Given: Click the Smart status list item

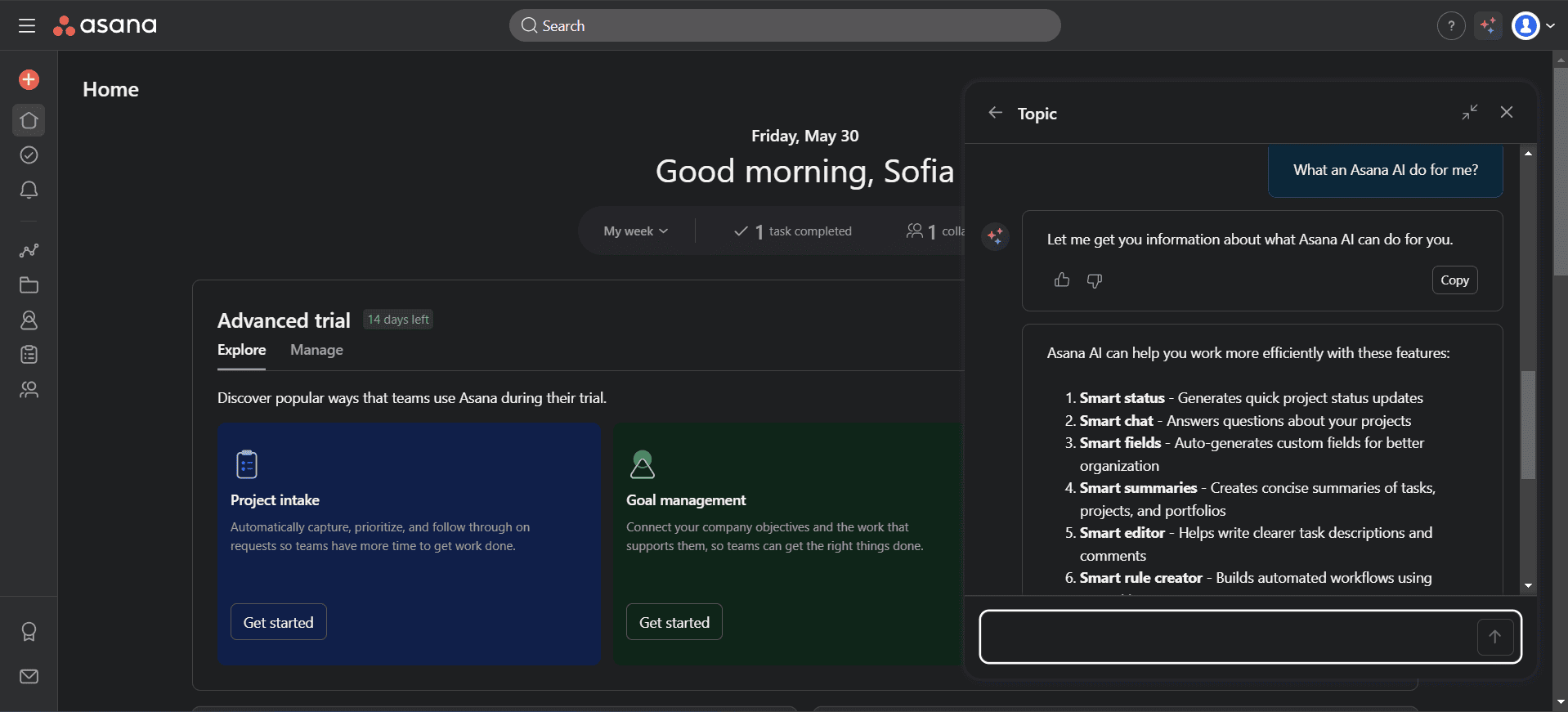Looking at the screenshot, I should coord(1251,398).
